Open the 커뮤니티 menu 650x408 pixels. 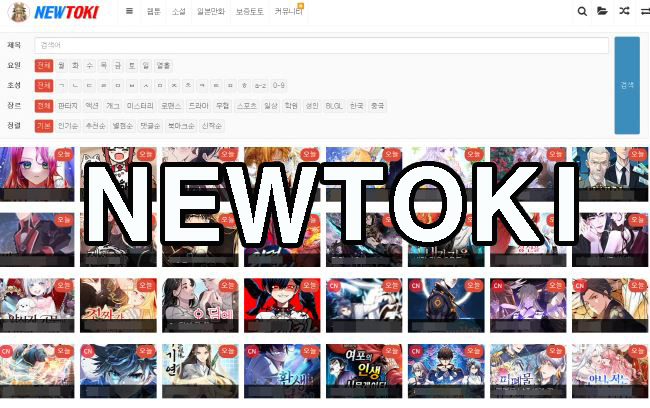point(288,12)
